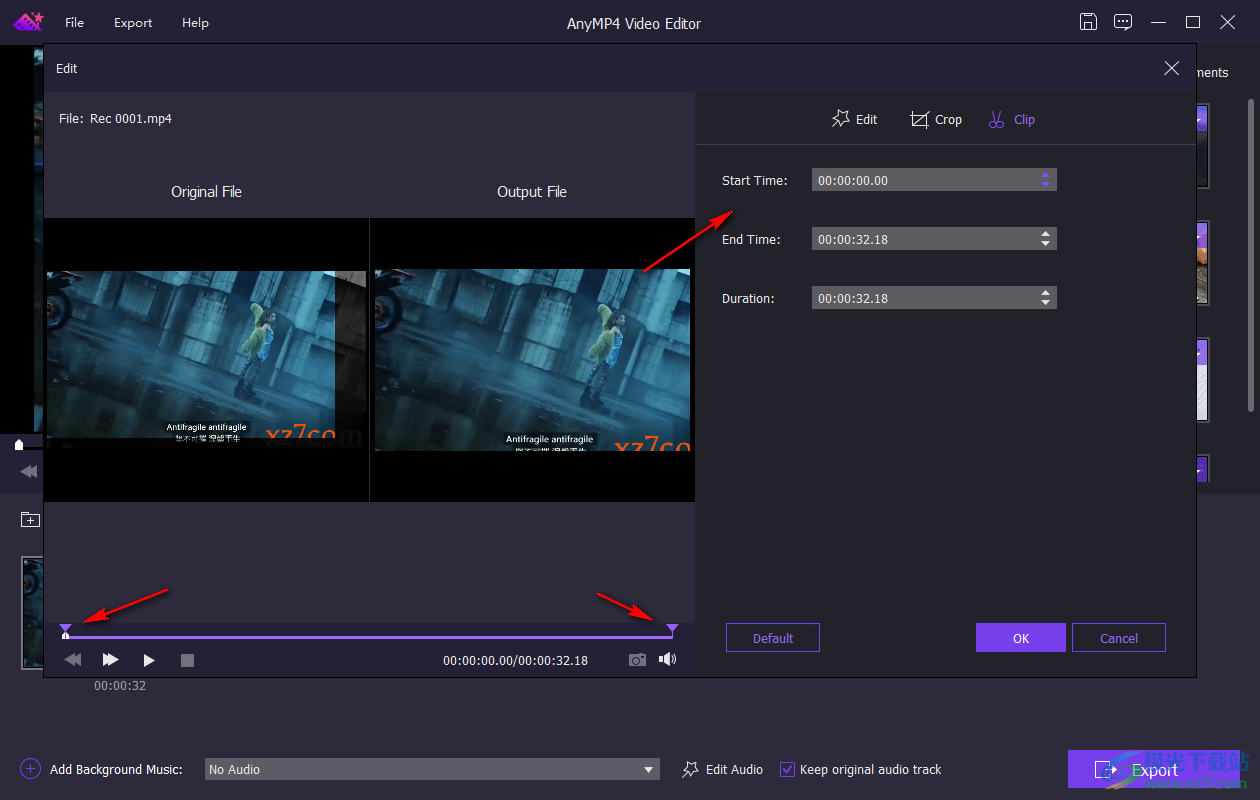1260x800 pixels.
Task: Click the main window vertical scrollbar
Action: (1250, 255)
